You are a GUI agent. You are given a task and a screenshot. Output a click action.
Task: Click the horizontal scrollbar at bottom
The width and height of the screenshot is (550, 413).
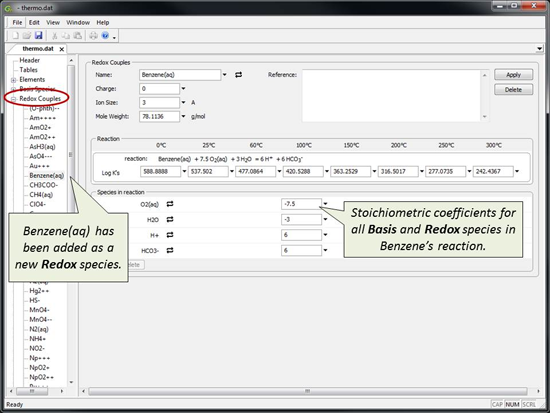(x=308, y=391)
